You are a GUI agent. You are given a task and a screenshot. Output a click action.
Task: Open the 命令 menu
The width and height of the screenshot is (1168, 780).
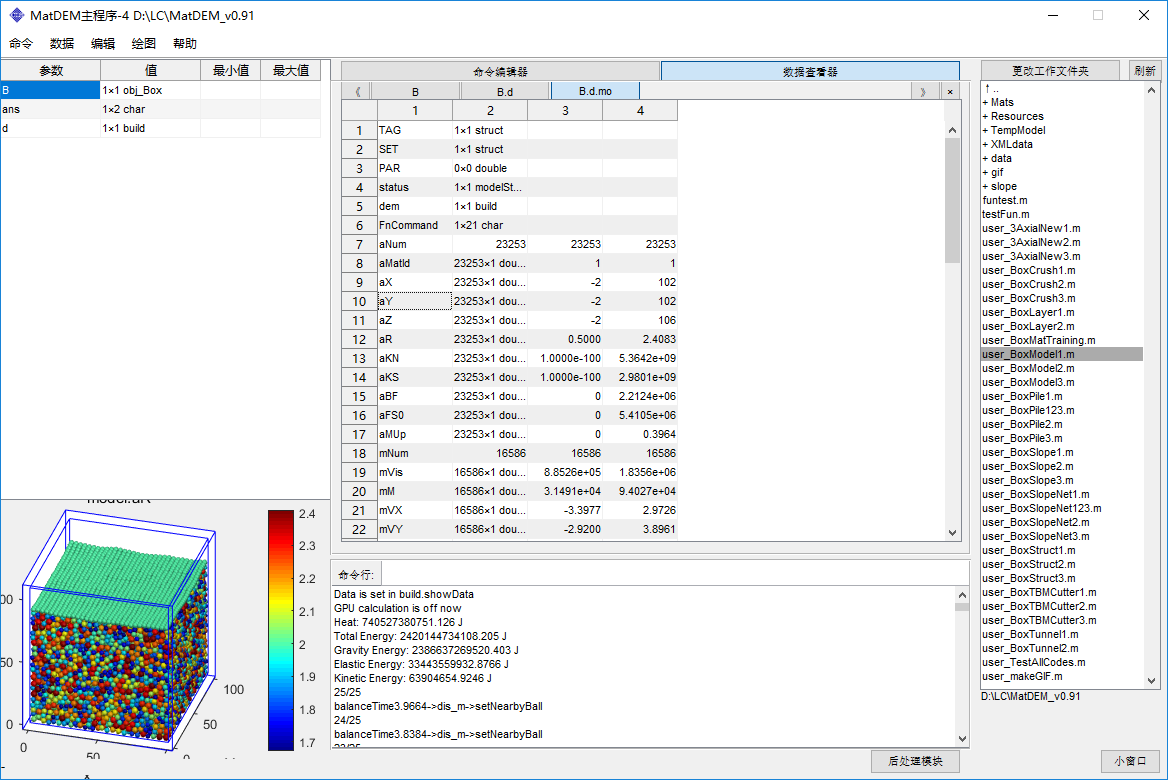pyautogui.click(x=21, y=44)
